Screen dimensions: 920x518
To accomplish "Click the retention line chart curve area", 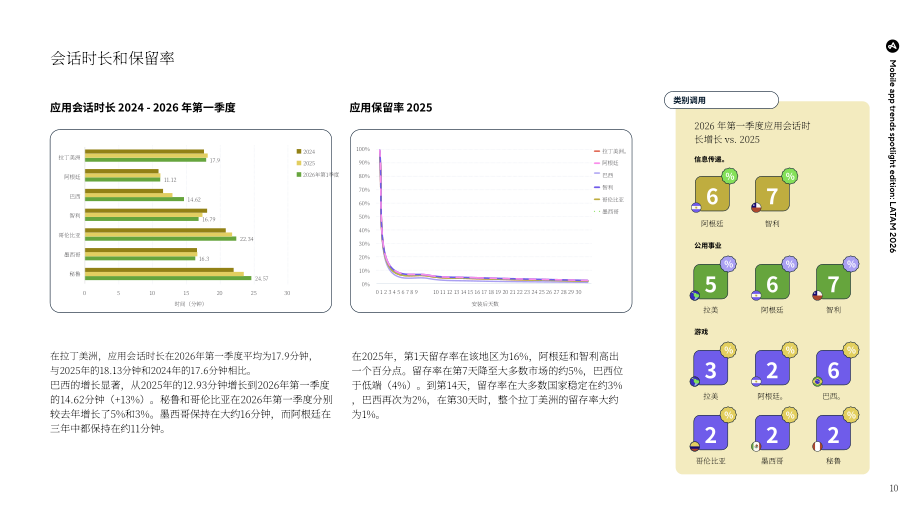I will [481, 217].
